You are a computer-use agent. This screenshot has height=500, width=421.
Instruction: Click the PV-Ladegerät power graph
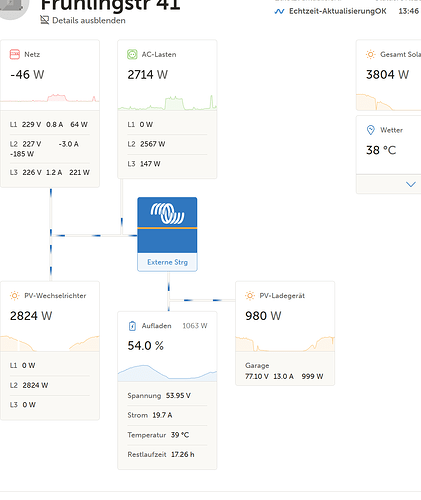point(285,343)
